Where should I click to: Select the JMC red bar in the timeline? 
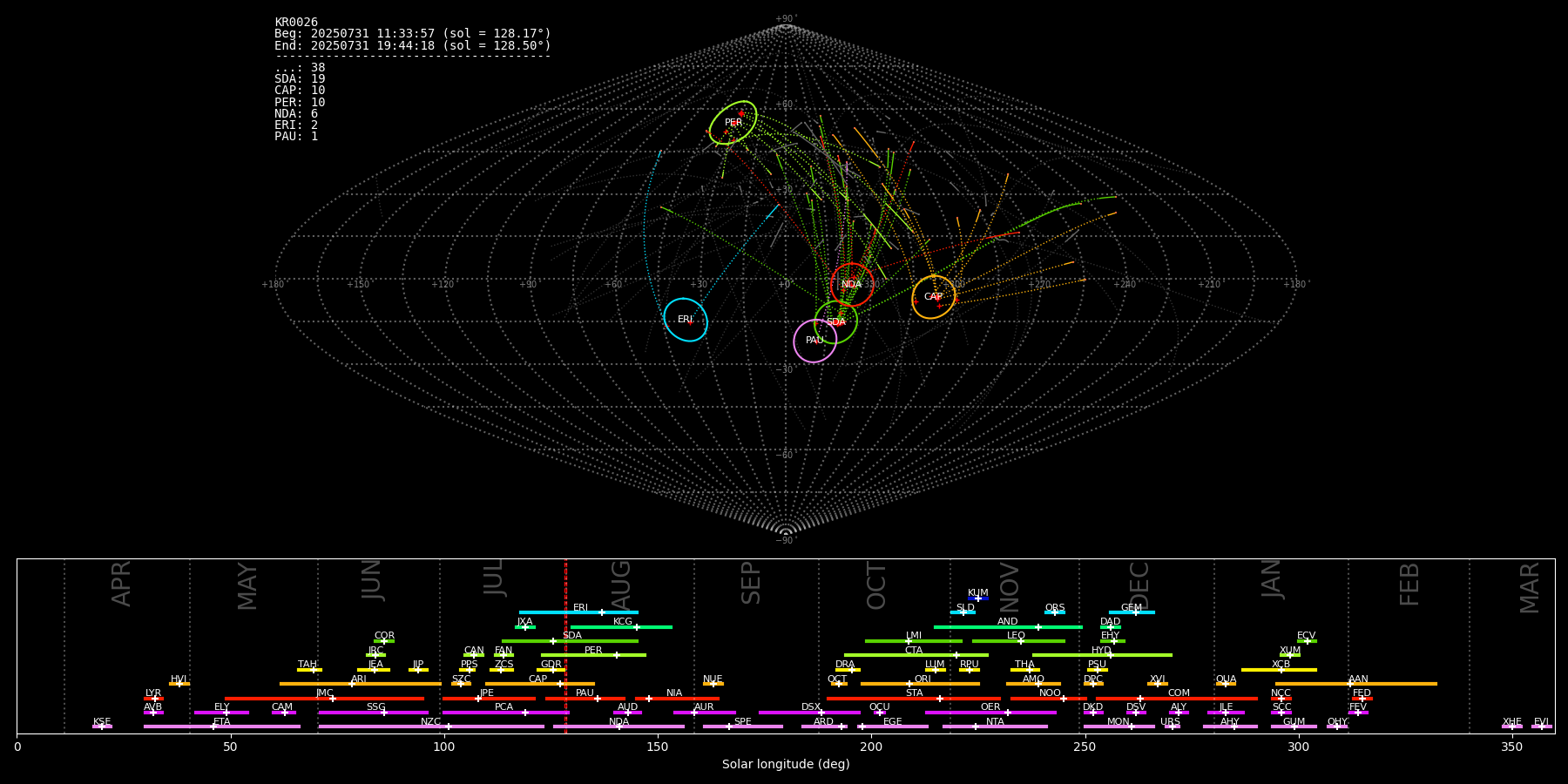click(324, 698)
